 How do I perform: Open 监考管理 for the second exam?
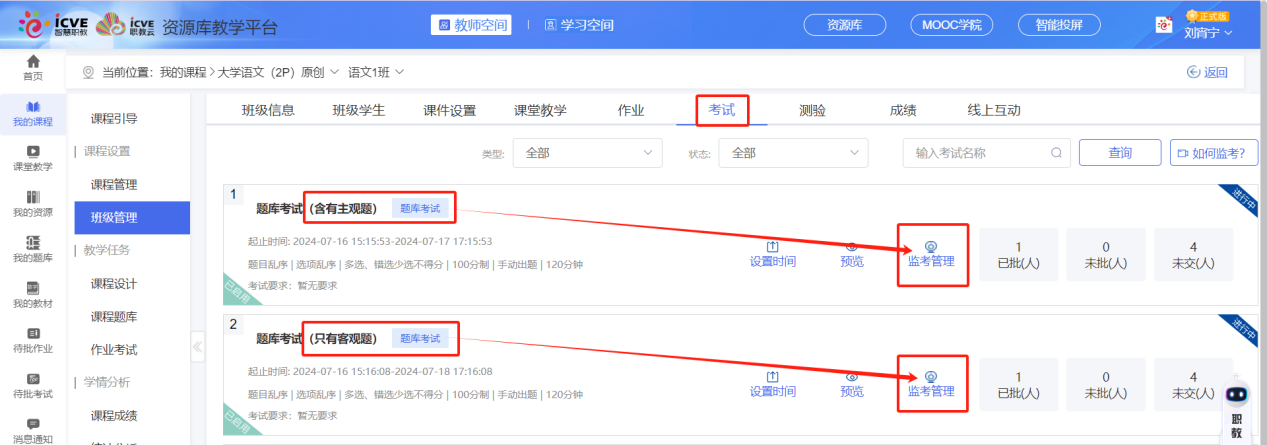pyautogui.click(x=931, y=384)
